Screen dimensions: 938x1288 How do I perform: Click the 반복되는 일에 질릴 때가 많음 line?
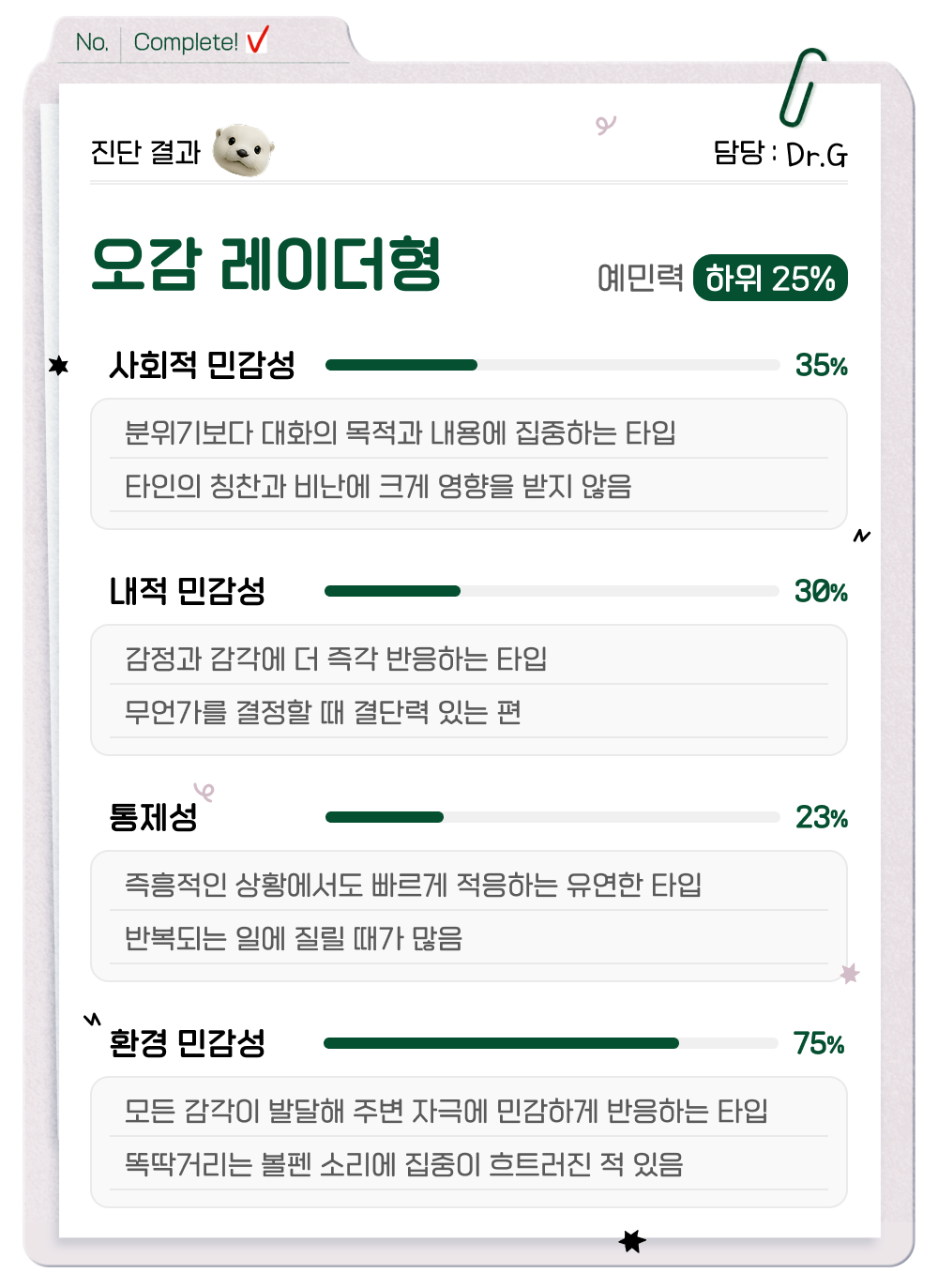[x=294, y=938]
